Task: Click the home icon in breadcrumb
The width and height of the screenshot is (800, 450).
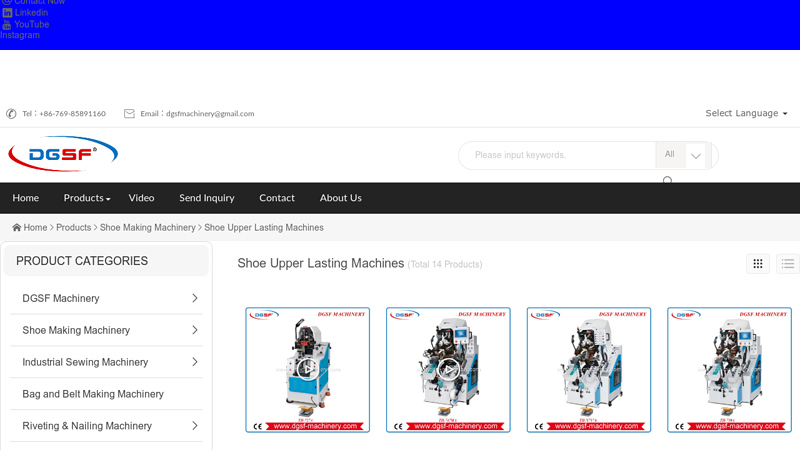Action: 17,228
